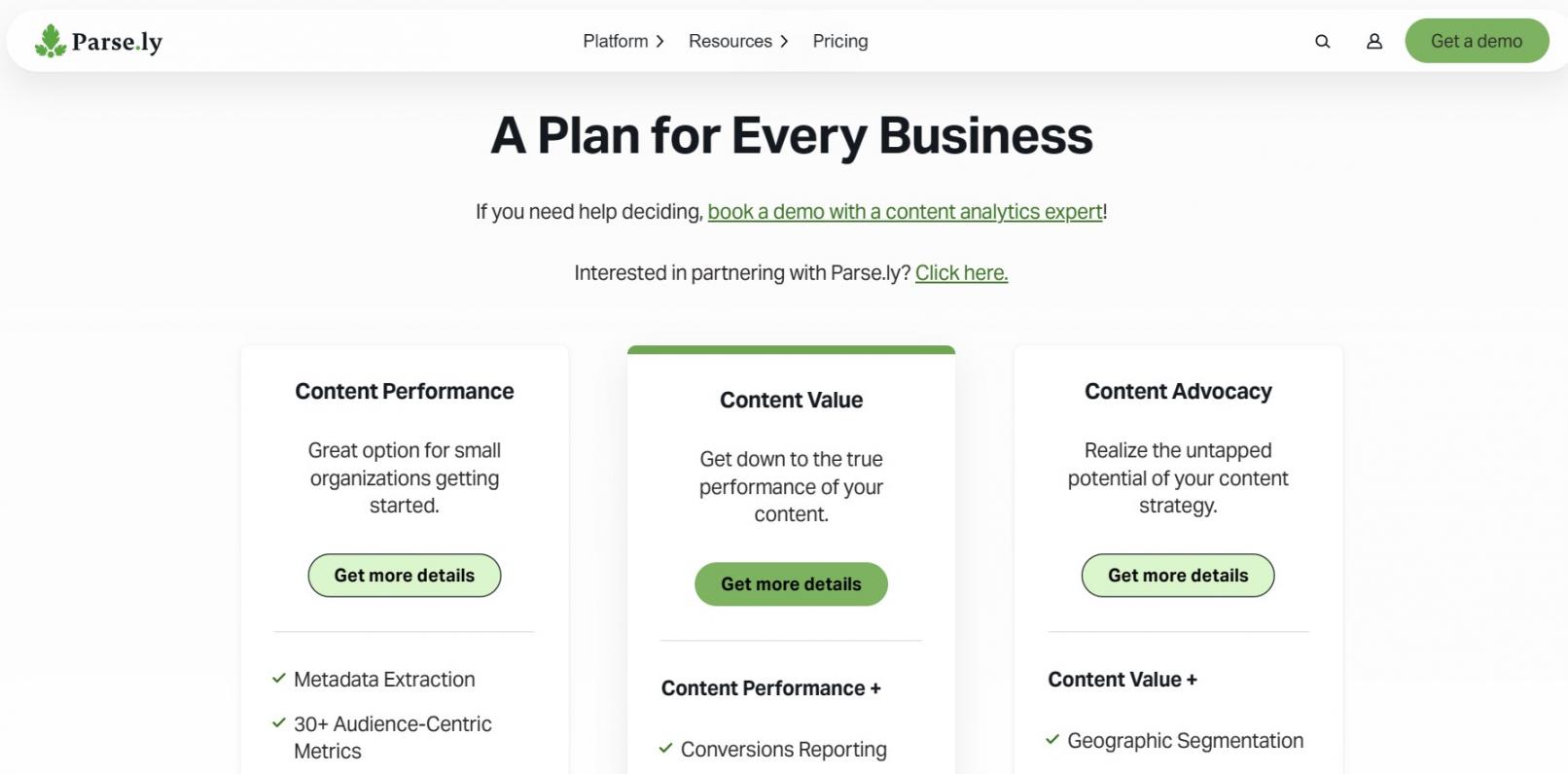Click checkmark beside 30+ Audience-Centric Metrics
1568x774 pixels.
click(279, 723)
